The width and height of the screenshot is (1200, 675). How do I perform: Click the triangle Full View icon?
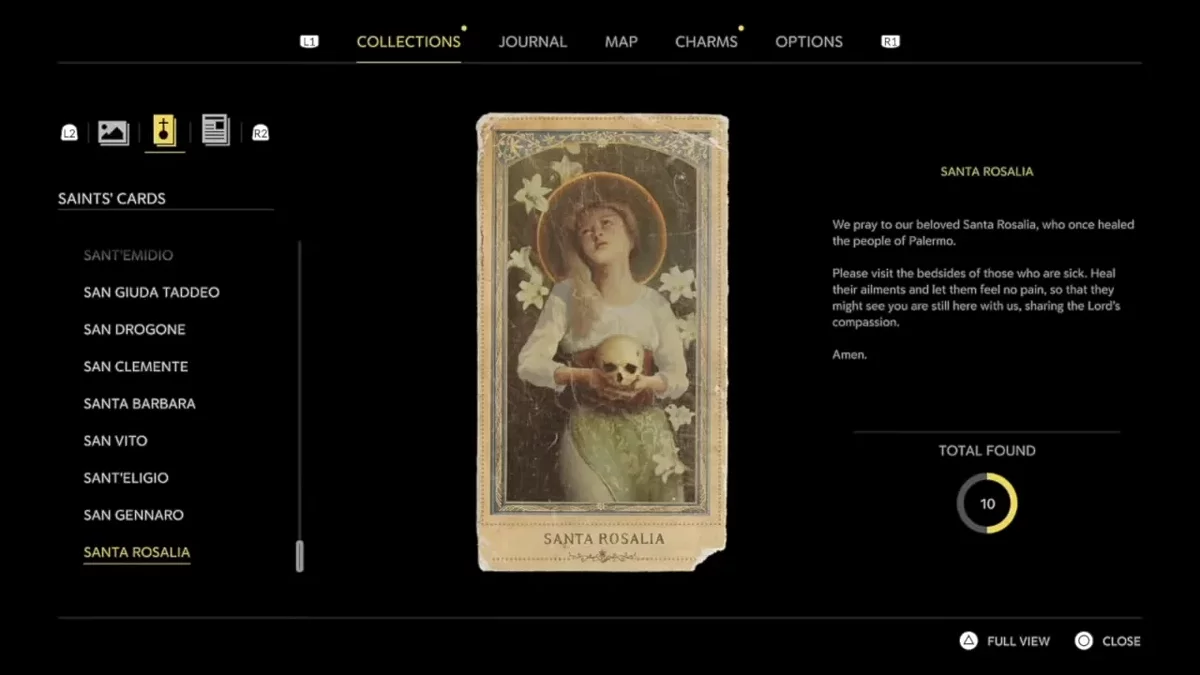(x=968, y=641)
